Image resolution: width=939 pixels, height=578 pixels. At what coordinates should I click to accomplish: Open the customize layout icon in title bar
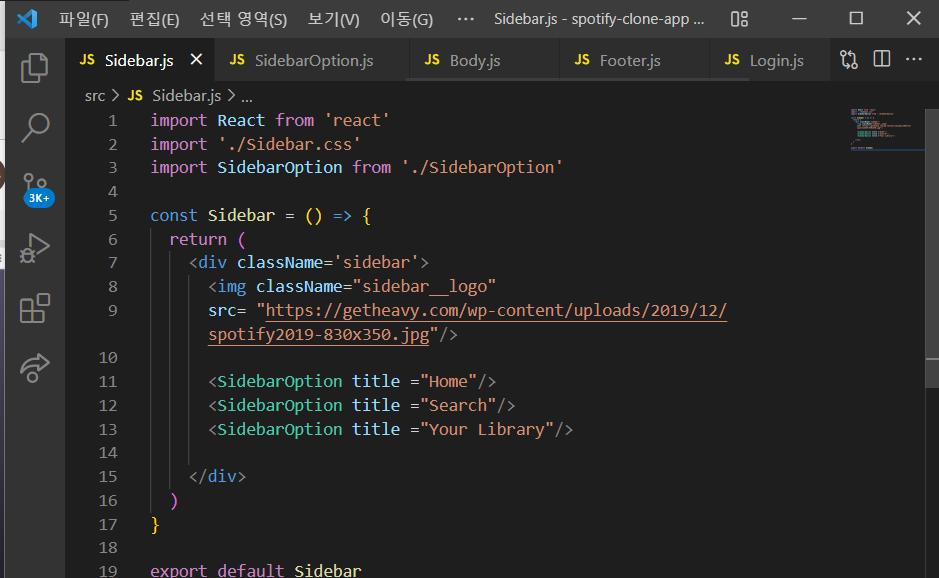click(x=739, y=19)
